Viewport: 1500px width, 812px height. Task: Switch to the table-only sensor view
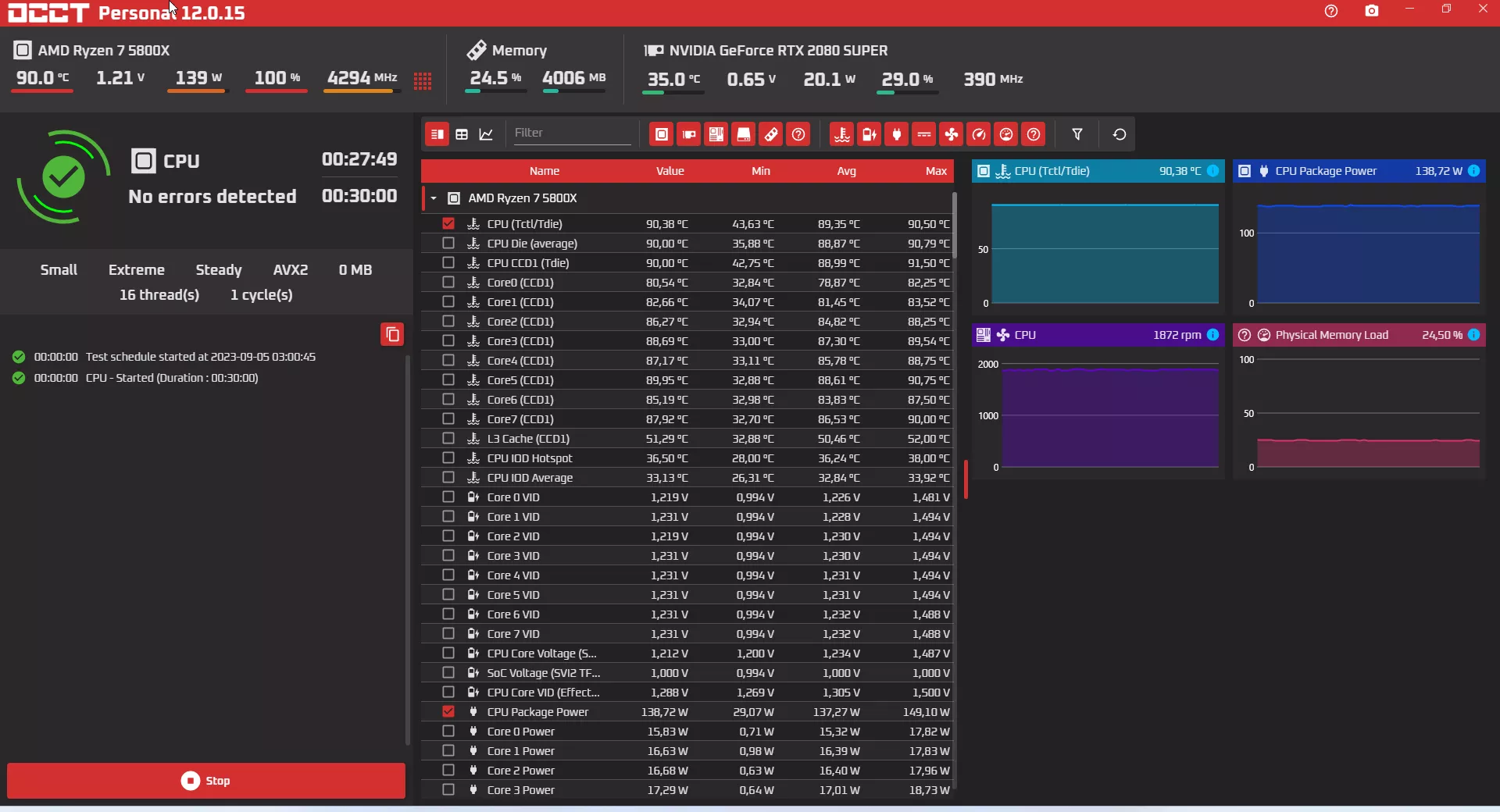tap(462, 134)
